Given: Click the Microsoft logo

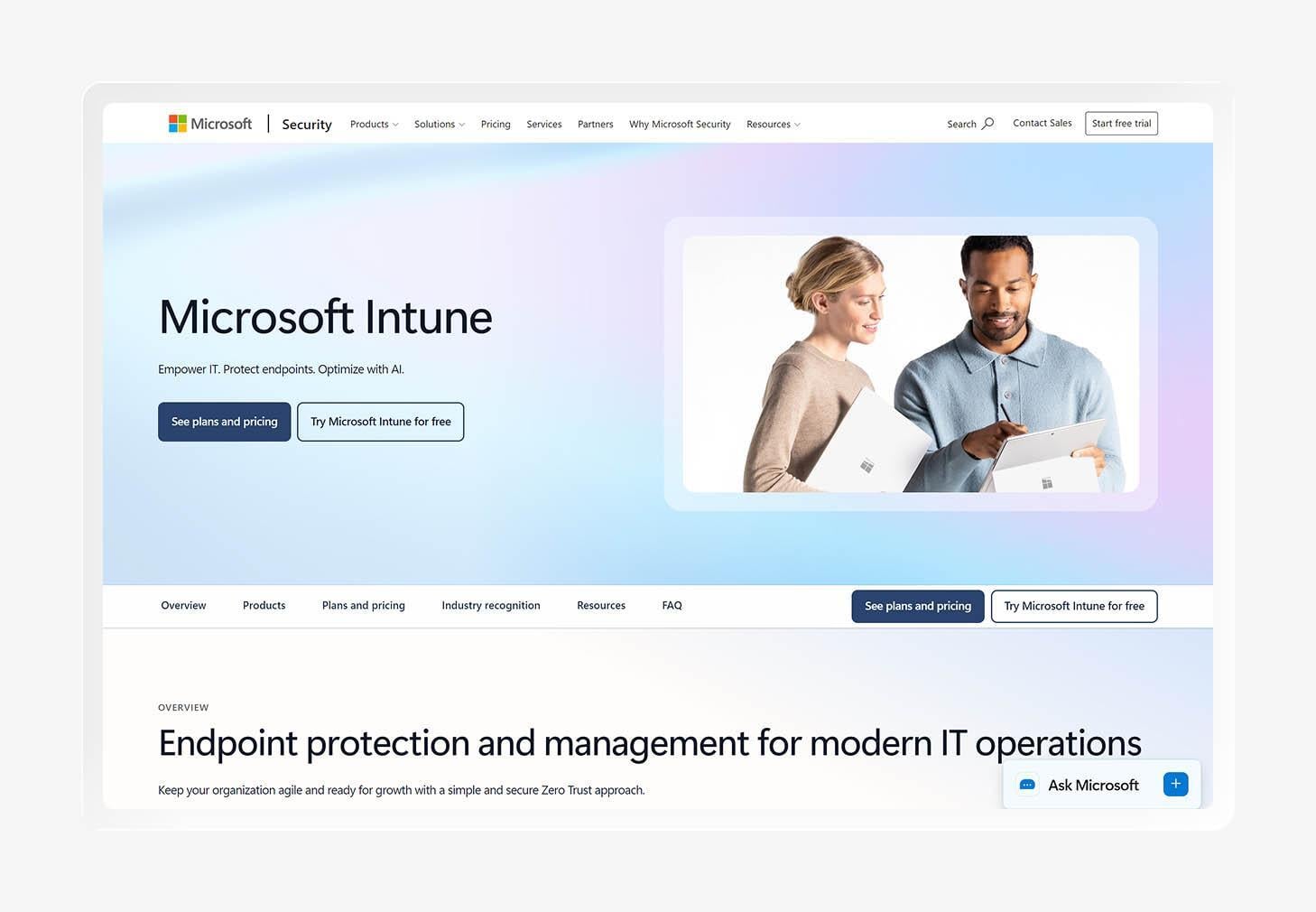Looking at the screenshot, I should pos(210,124).
